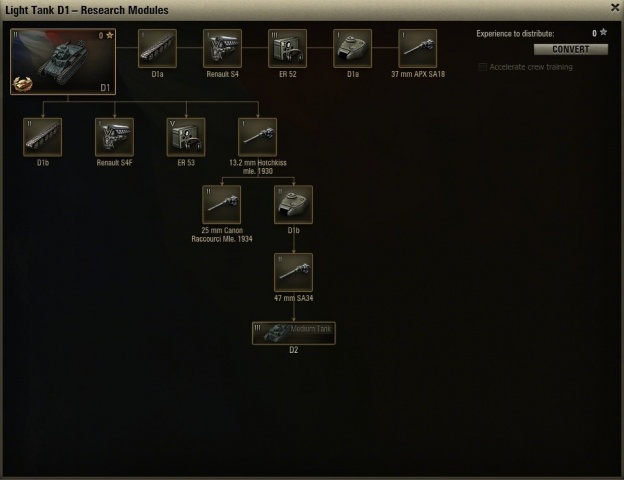Click the 'Experience to distribute:' label

(515, 34)
